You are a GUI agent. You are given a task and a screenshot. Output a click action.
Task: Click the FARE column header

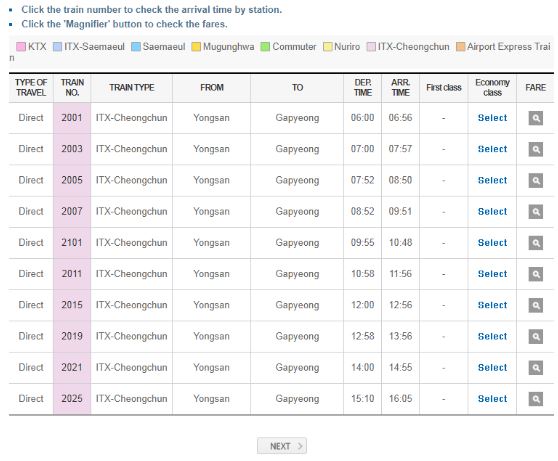536,88
